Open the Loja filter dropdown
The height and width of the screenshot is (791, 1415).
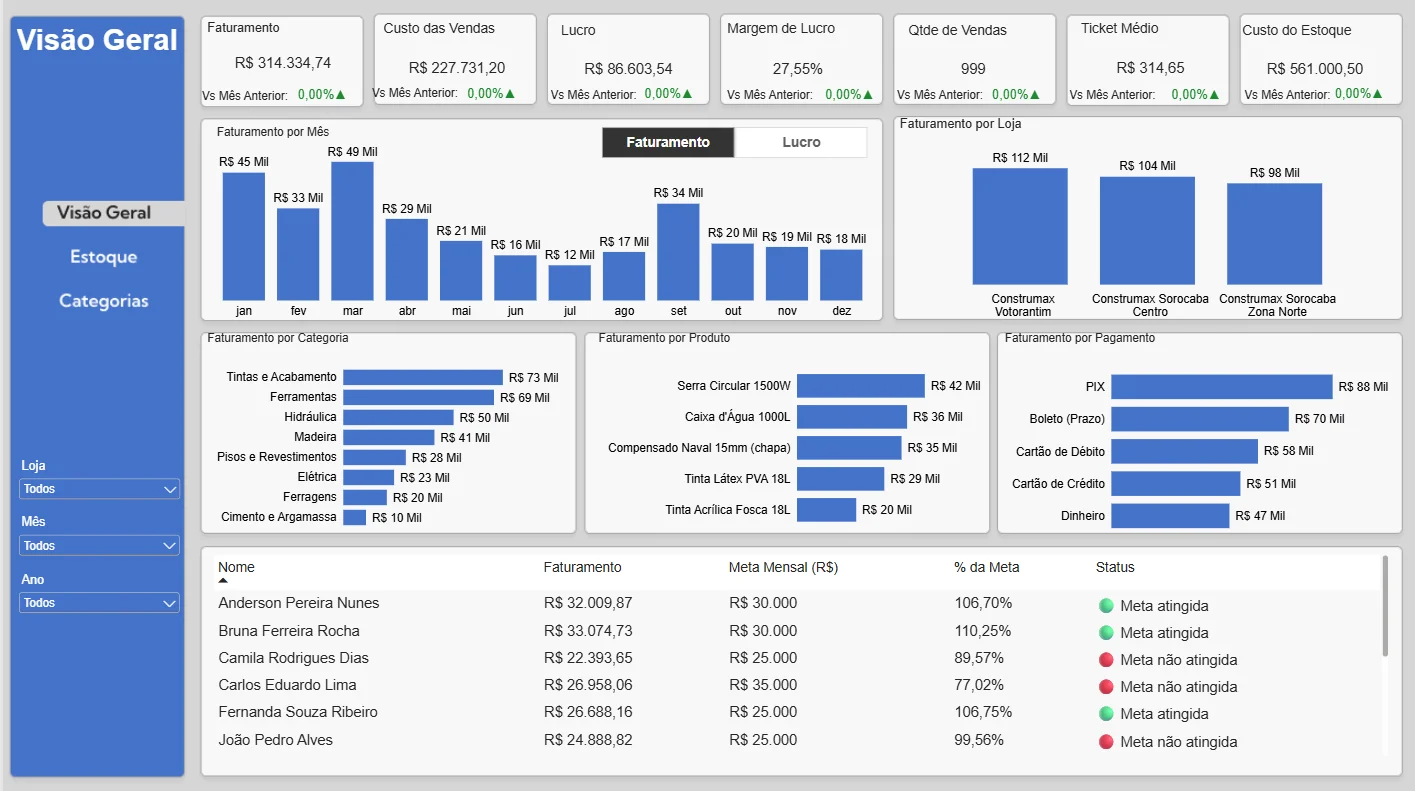[100, 489]
